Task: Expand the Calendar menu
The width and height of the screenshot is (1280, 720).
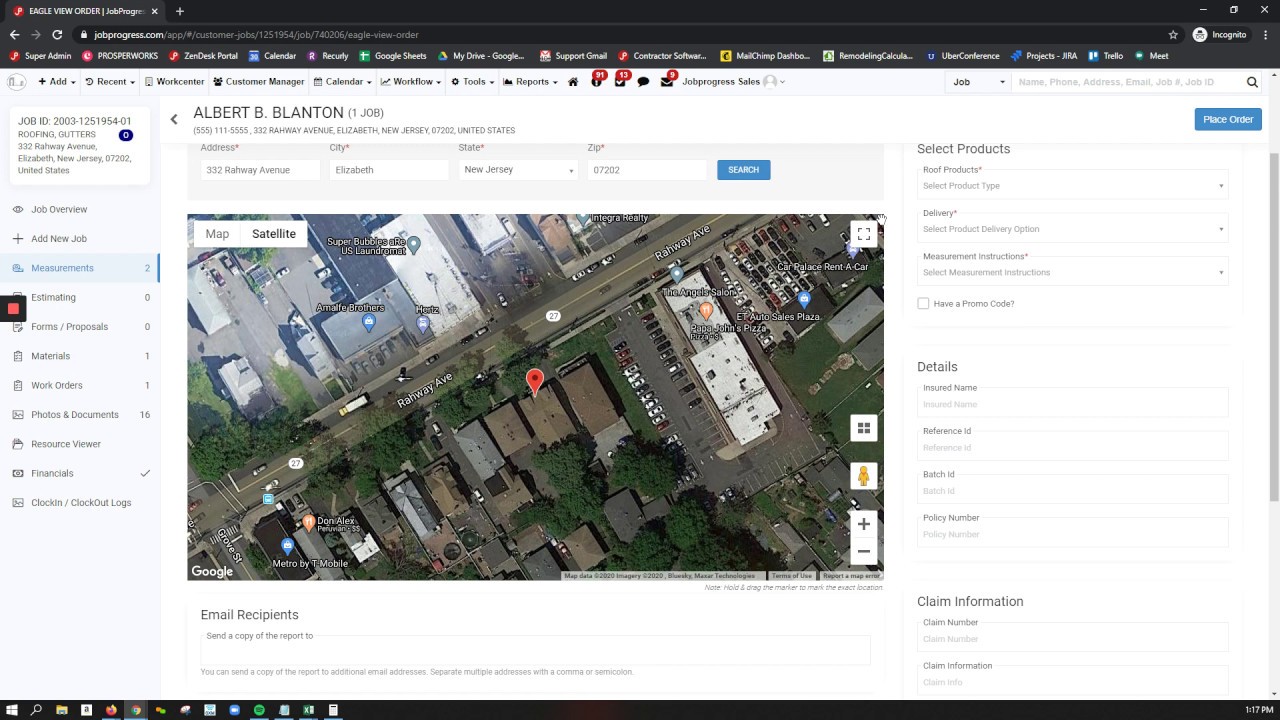Action: pyautogui.click(x=343, y=82)
